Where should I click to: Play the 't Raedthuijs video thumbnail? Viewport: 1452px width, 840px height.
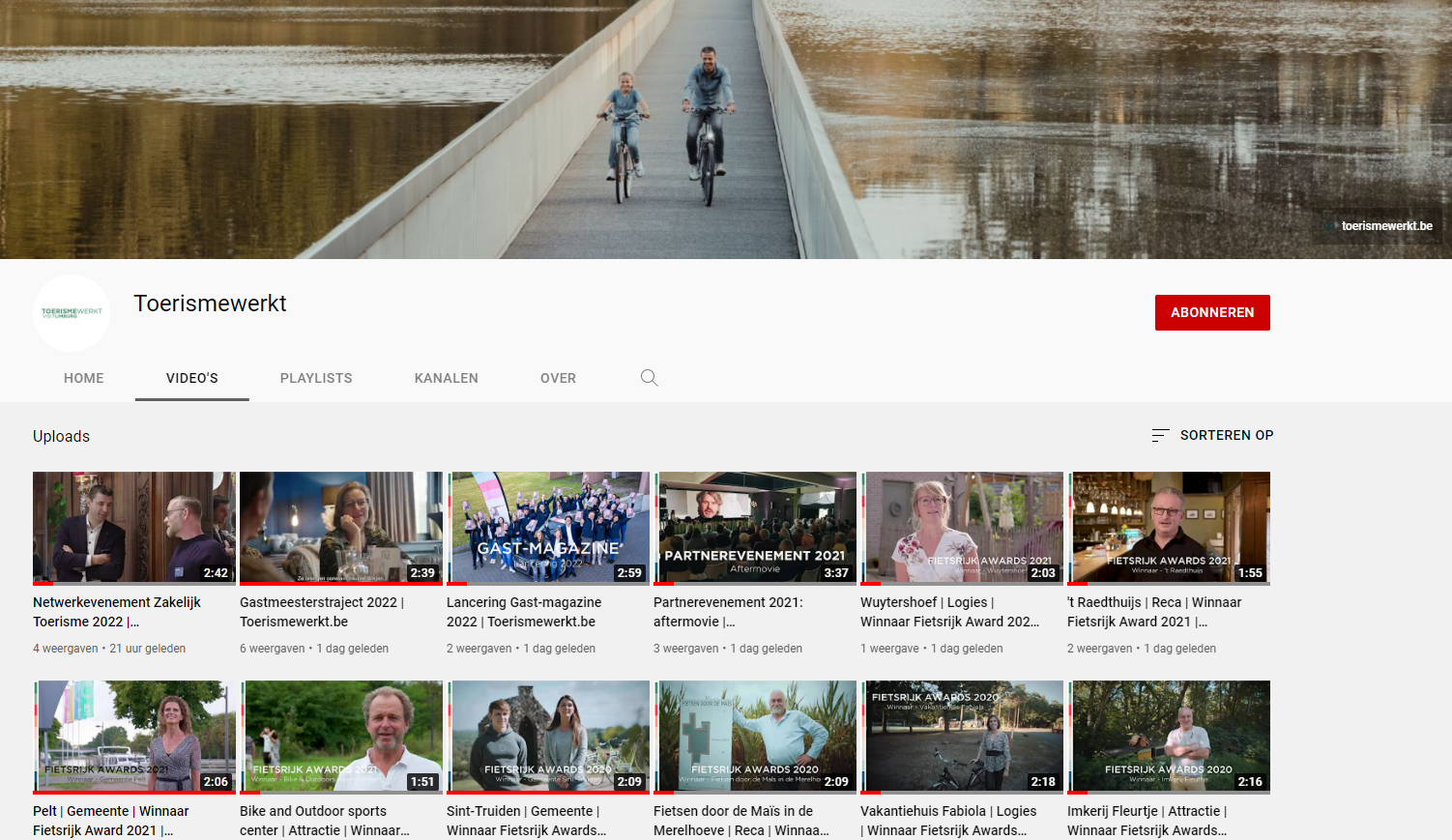(x=1169, y=529)
